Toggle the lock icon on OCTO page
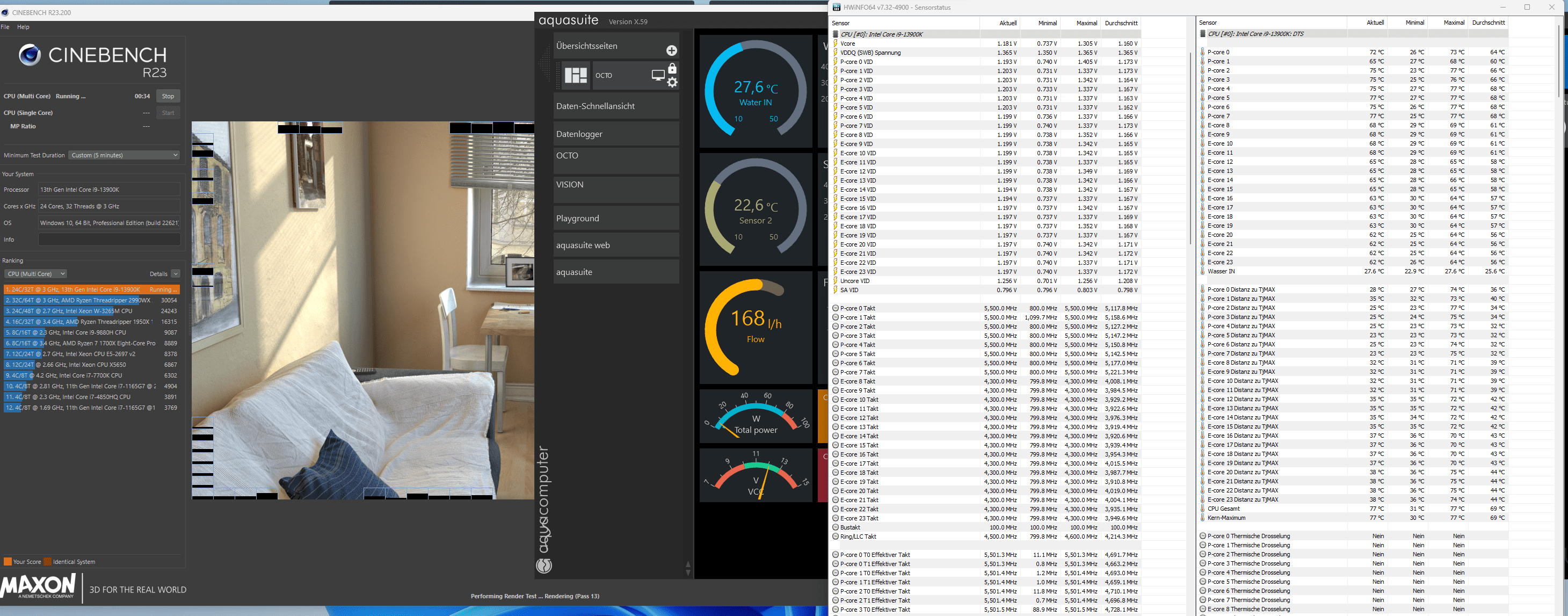 pos(672,68)
